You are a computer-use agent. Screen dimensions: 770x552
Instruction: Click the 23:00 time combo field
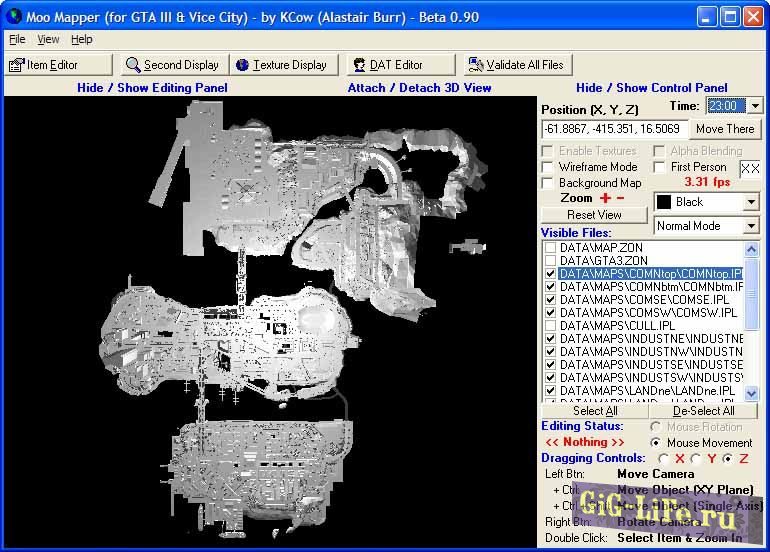pos(727,106)
